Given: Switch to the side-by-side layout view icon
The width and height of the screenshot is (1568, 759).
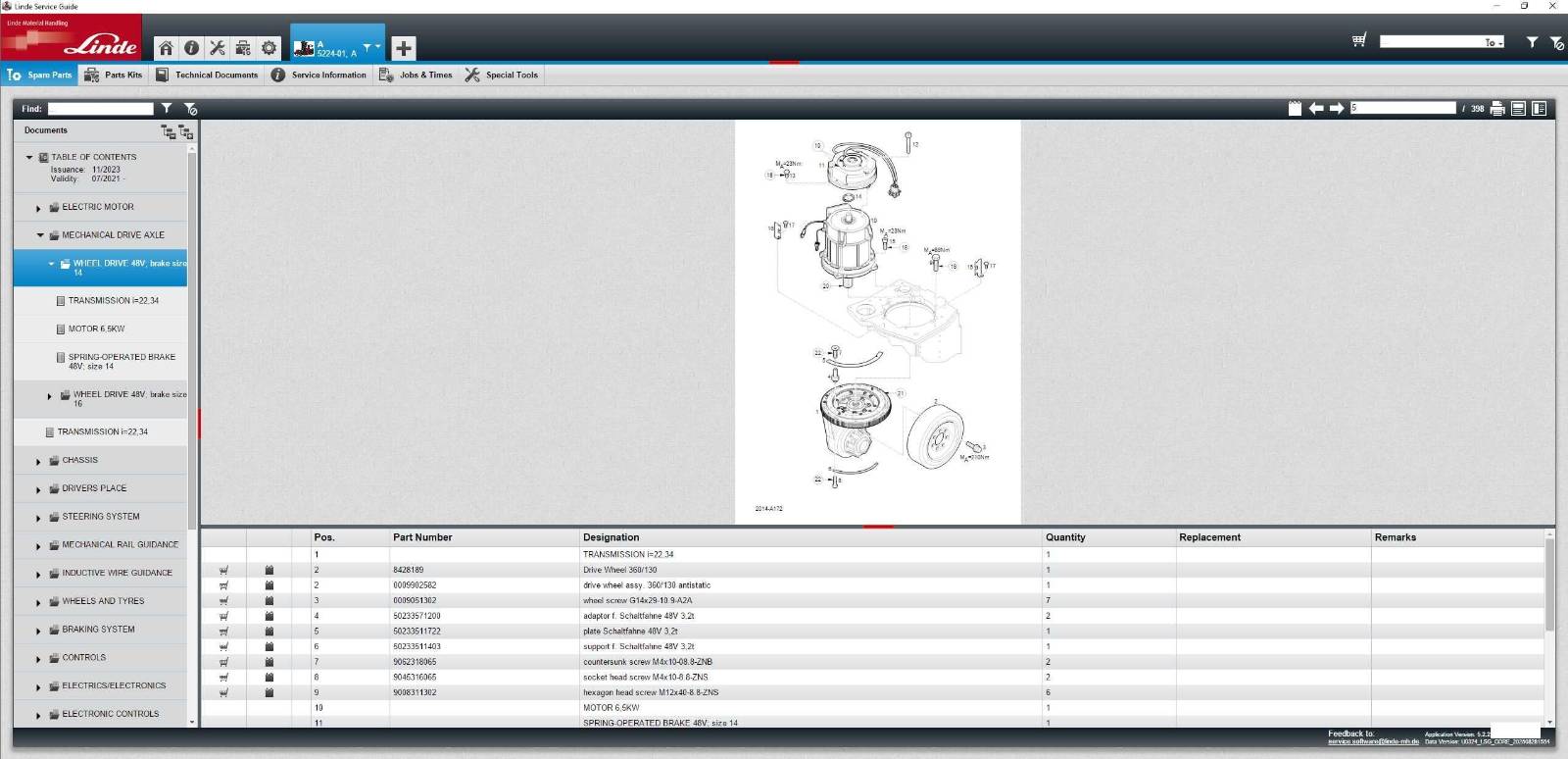Looking at the screenshot, I should click(x=1539, y=109).
